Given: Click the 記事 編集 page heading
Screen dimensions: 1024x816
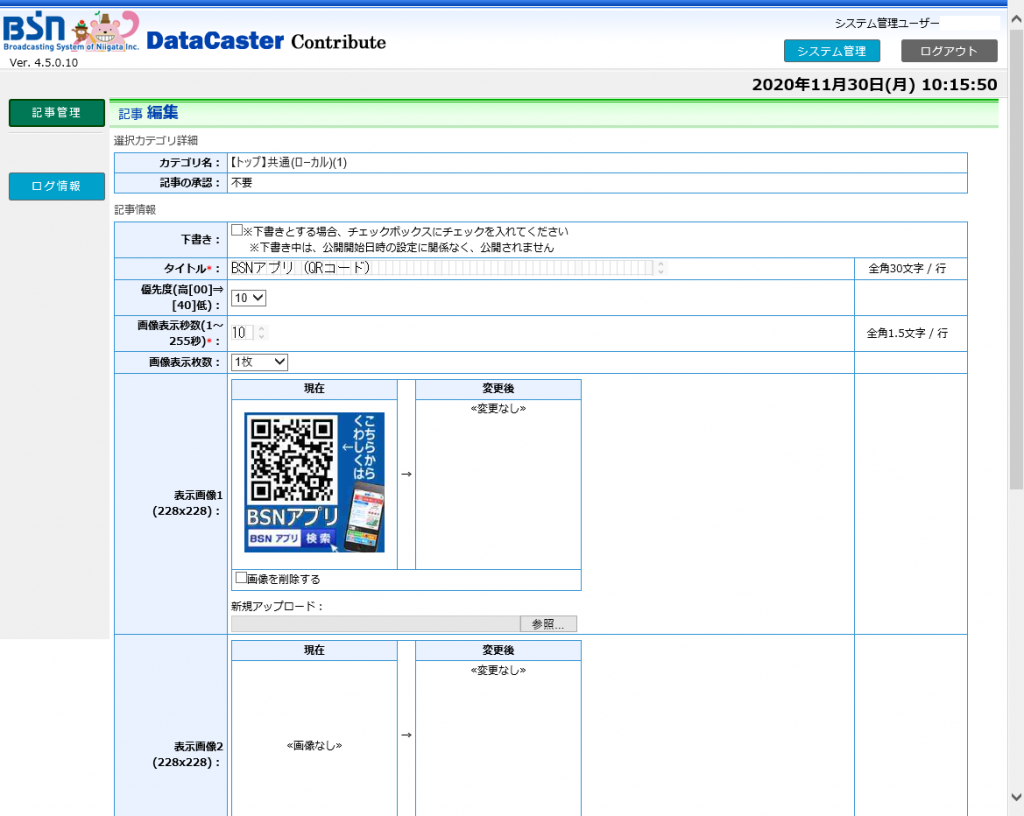Looking at the screenshot, I should [148, 113].
